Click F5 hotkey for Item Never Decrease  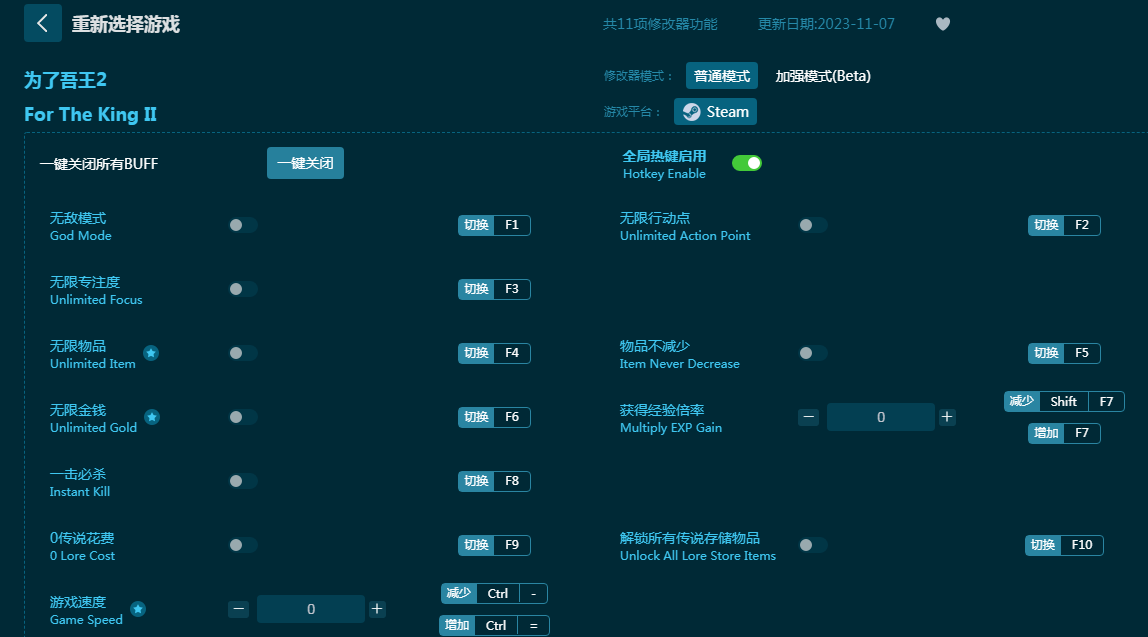tap(1064, 353)
